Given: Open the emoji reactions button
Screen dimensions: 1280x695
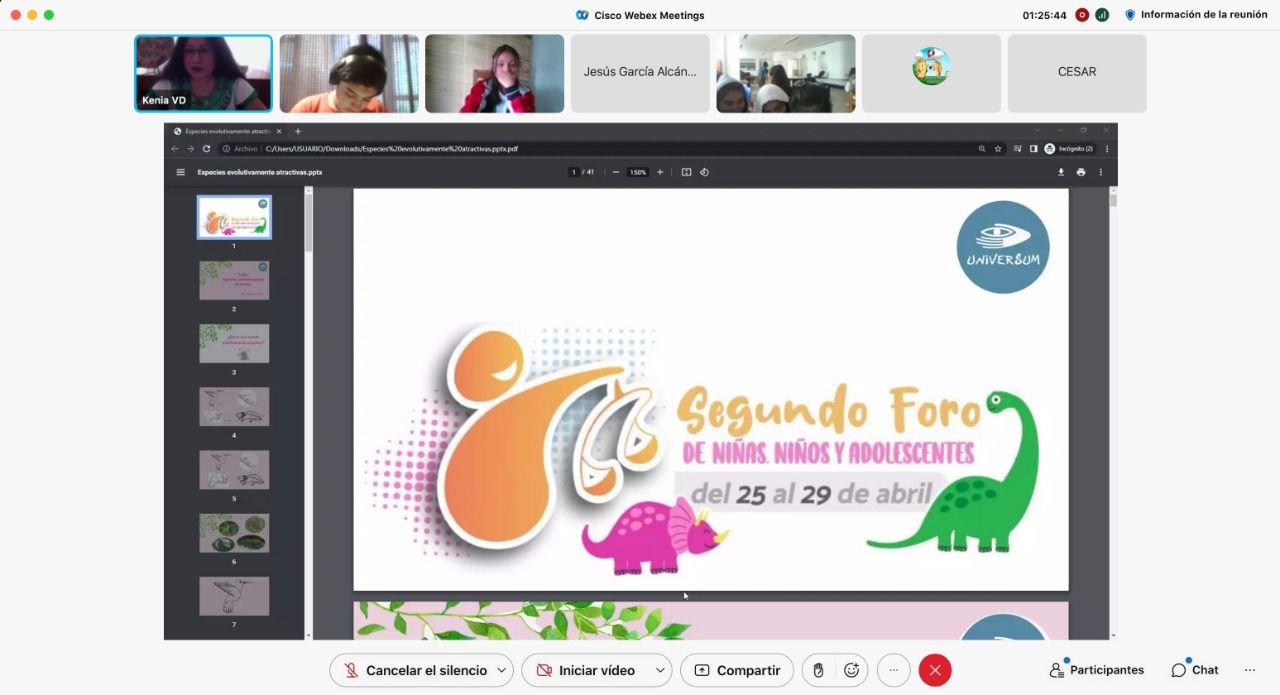Looking at the screenshot, I should (852, 670).
